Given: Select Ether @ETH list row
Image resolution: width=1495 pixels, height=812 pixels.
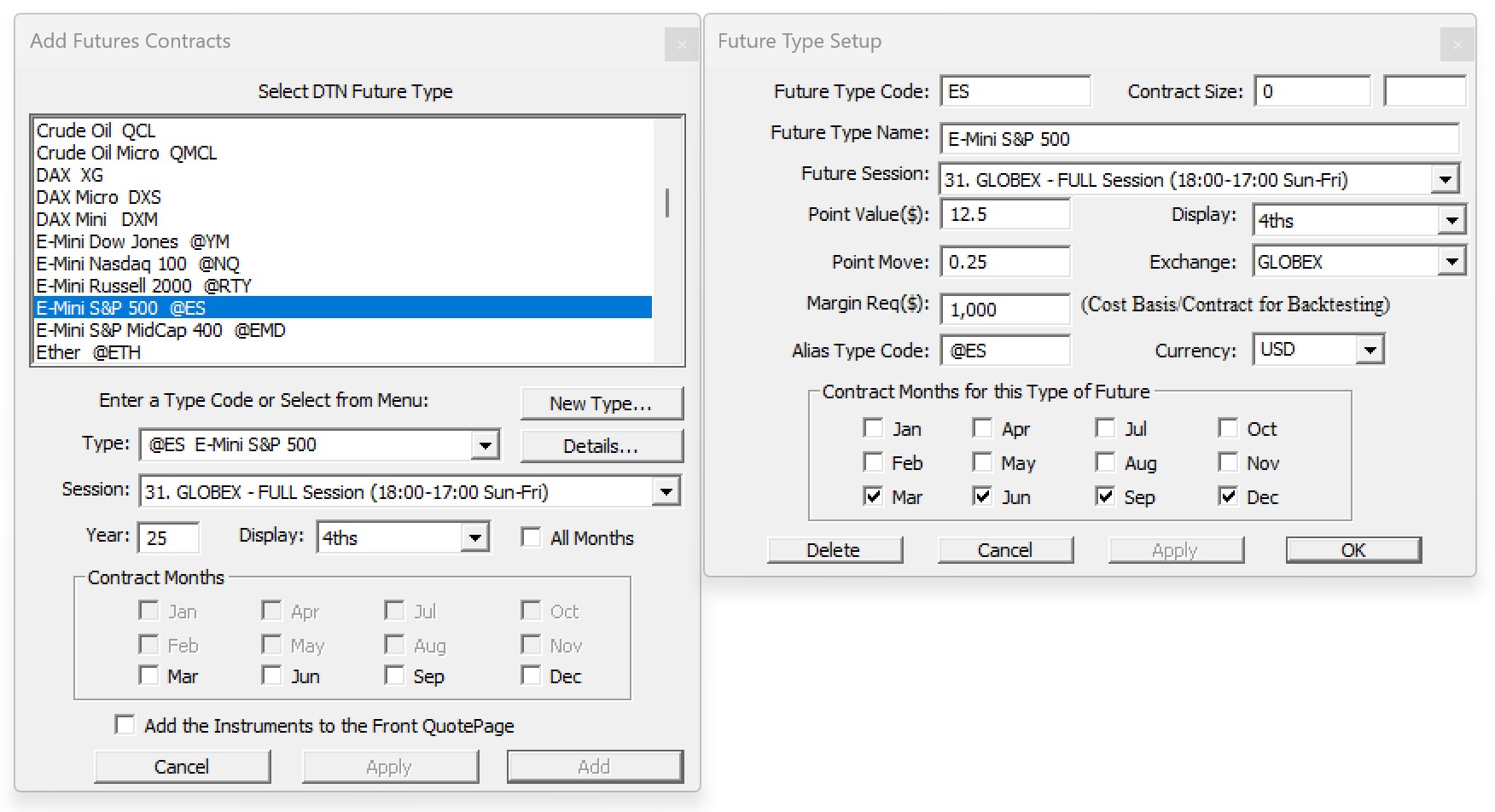Looking at the screenshot, I should [x=343, y=352].
